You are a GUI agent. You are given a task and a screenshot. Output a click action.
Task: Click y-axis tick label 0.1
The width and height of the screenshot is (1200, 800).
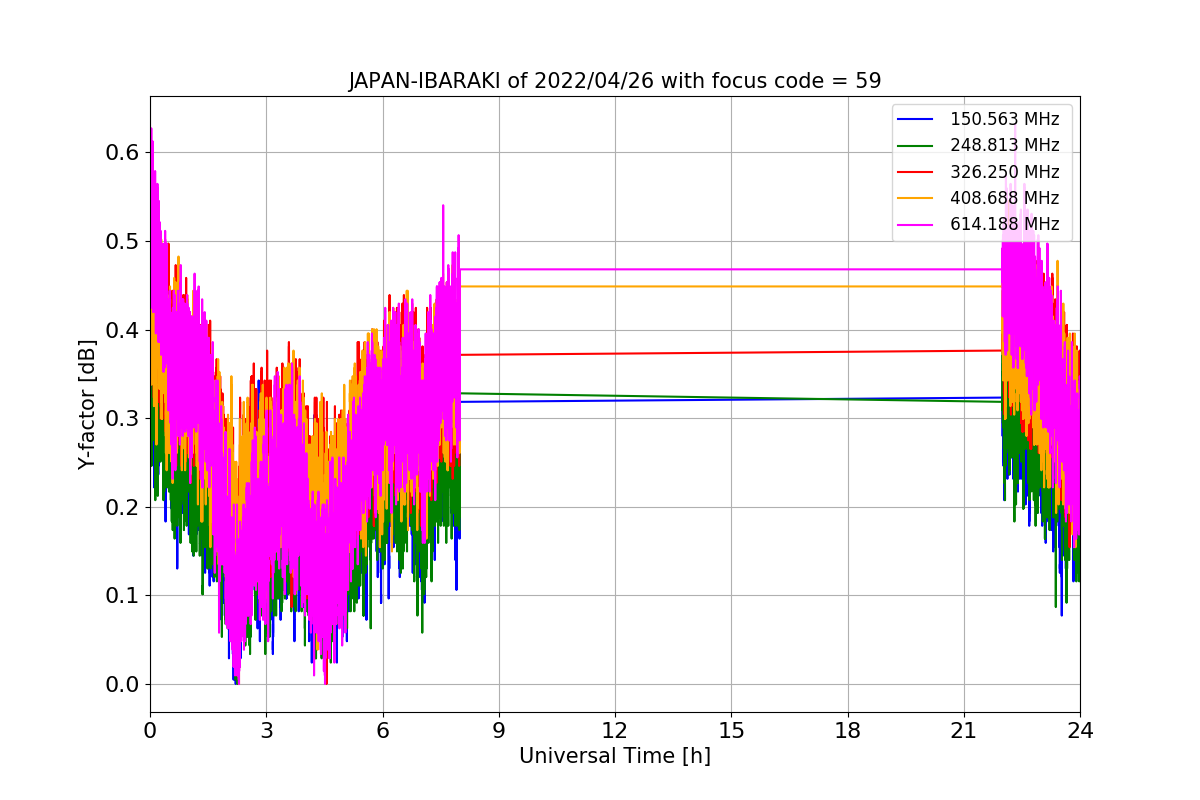[124, 595]
